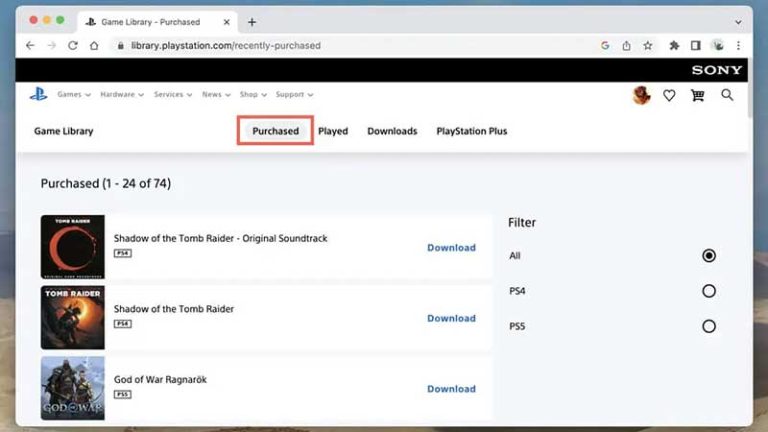The width and height of the screenshot is (768, 432).
Task: Open the Support dropdown menu
Action: pos(294,95)
